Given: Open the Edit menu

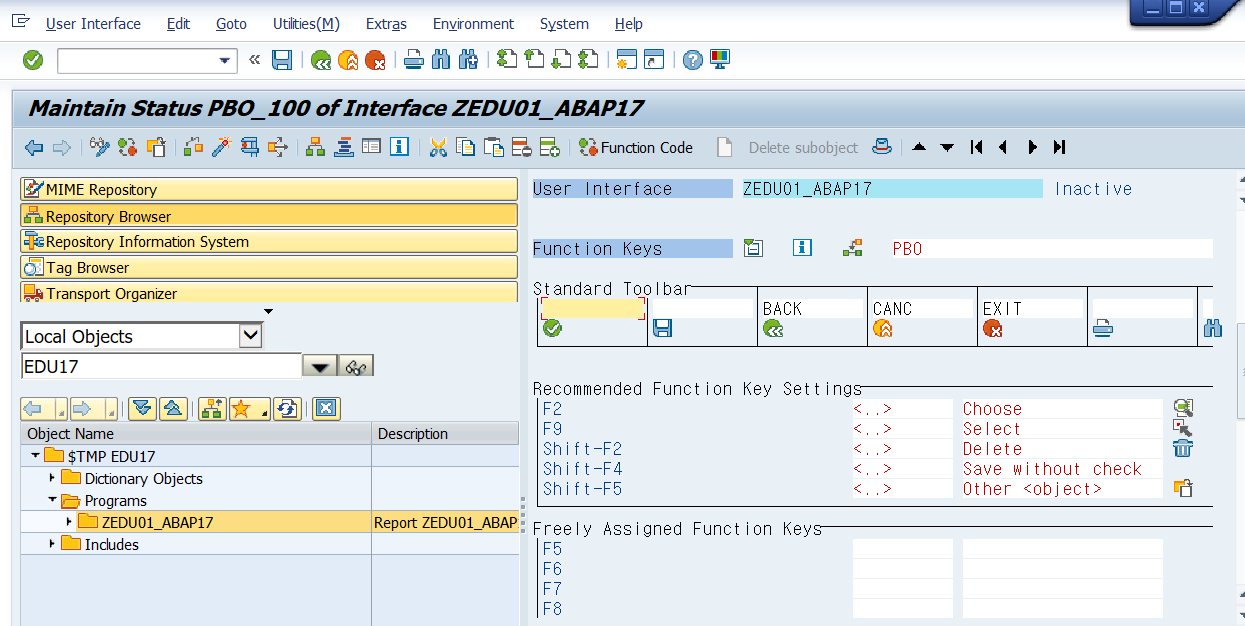Looking at the screenshot, I should 178,23.
